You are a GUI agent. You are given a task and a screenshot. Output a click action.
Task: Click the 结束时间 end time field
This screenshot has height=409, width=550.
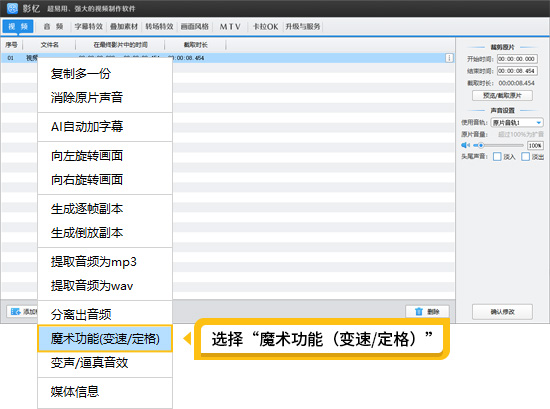click(x=517, y=71)
